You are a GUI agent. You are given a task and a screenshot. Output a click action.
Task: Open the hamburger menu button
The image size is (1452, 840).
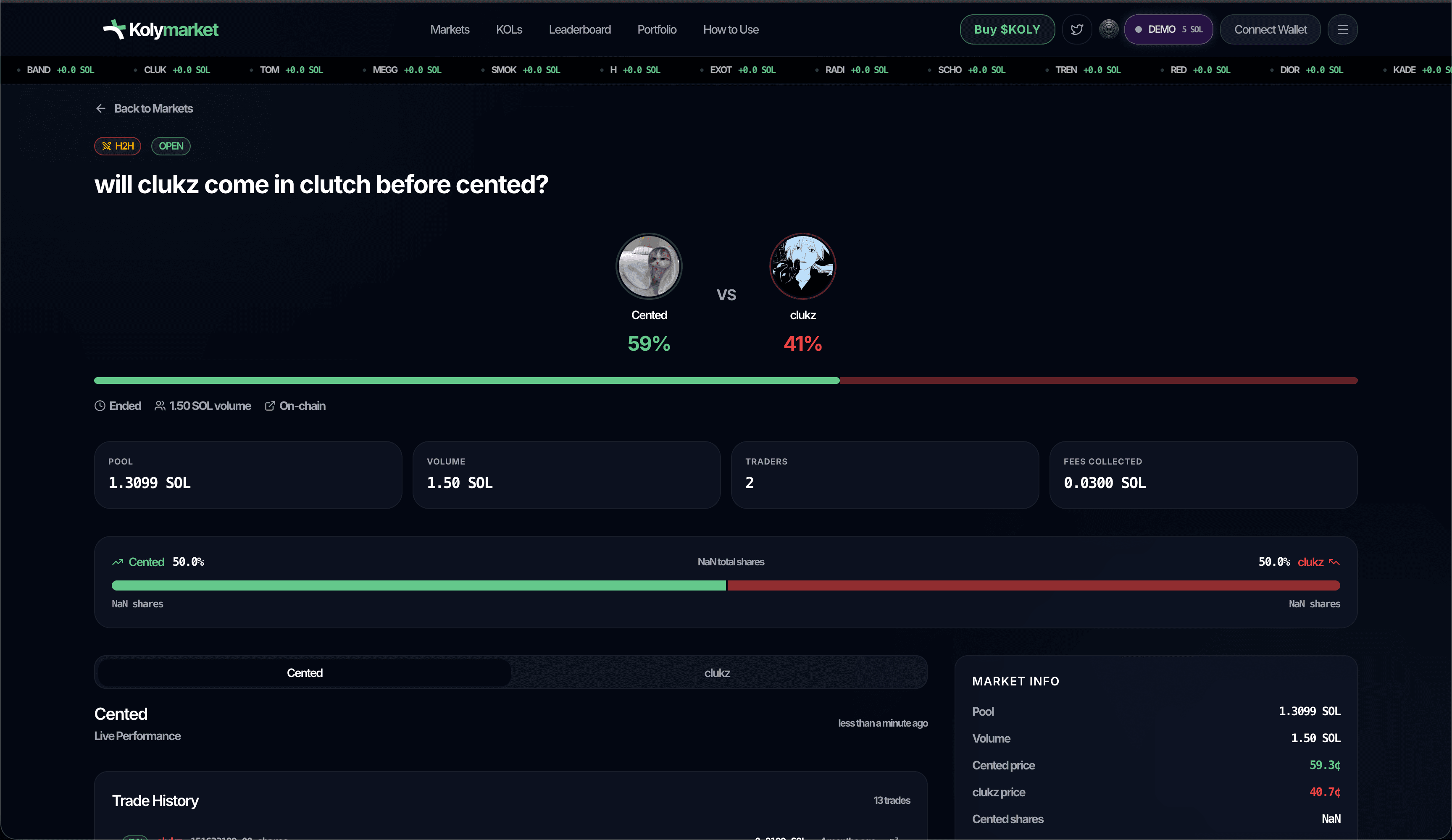tap(1342, 29)
